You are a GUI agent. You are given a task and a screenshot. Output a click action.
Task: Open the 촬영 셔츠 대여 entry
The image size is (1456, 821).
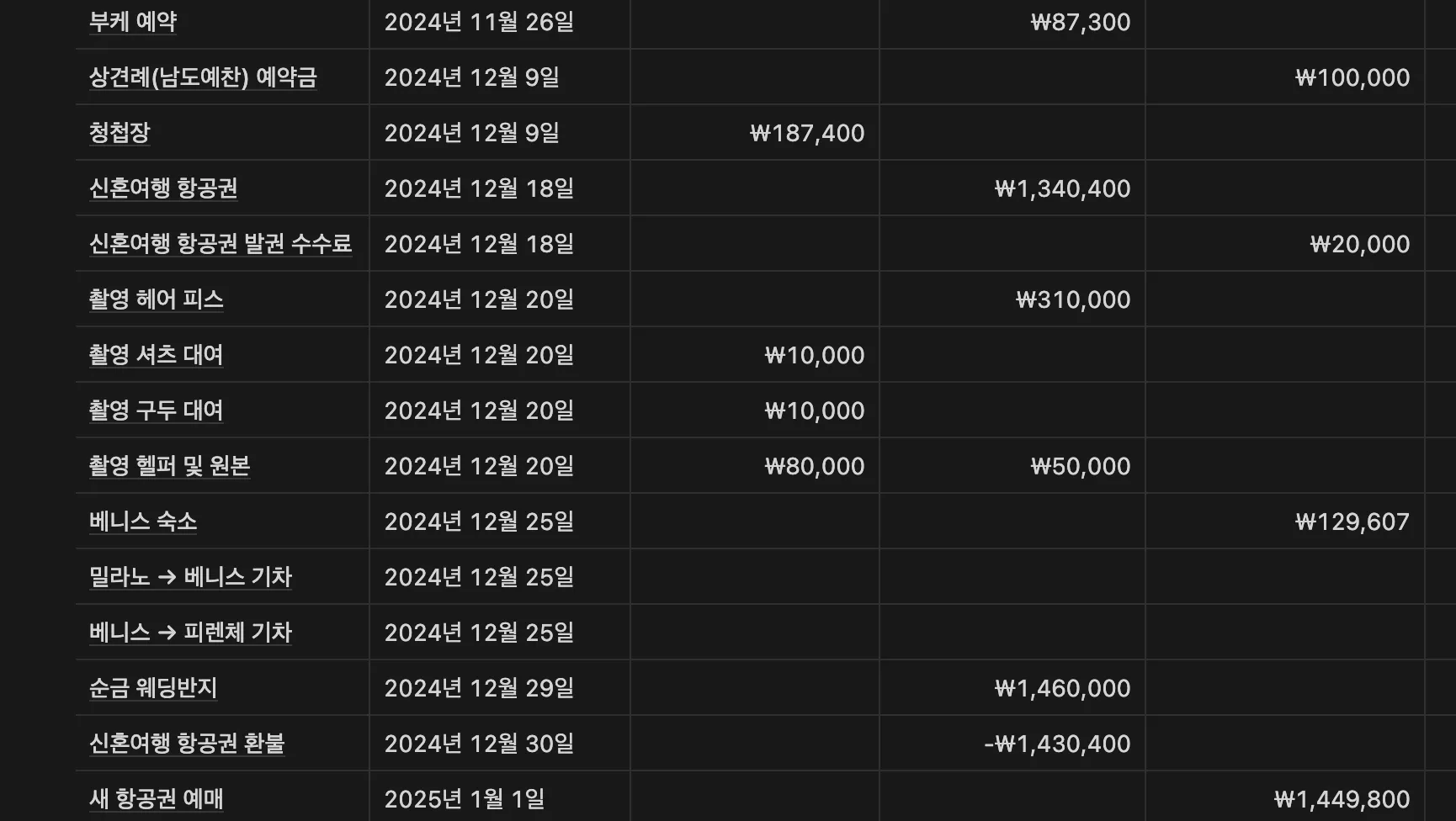tap(157, 355)
